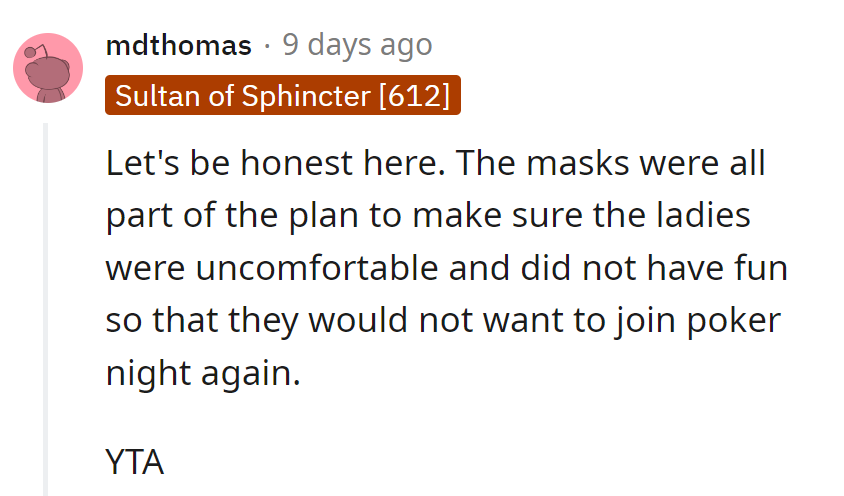Click the word "ladies" in the comment

click(x=706, y=216)
